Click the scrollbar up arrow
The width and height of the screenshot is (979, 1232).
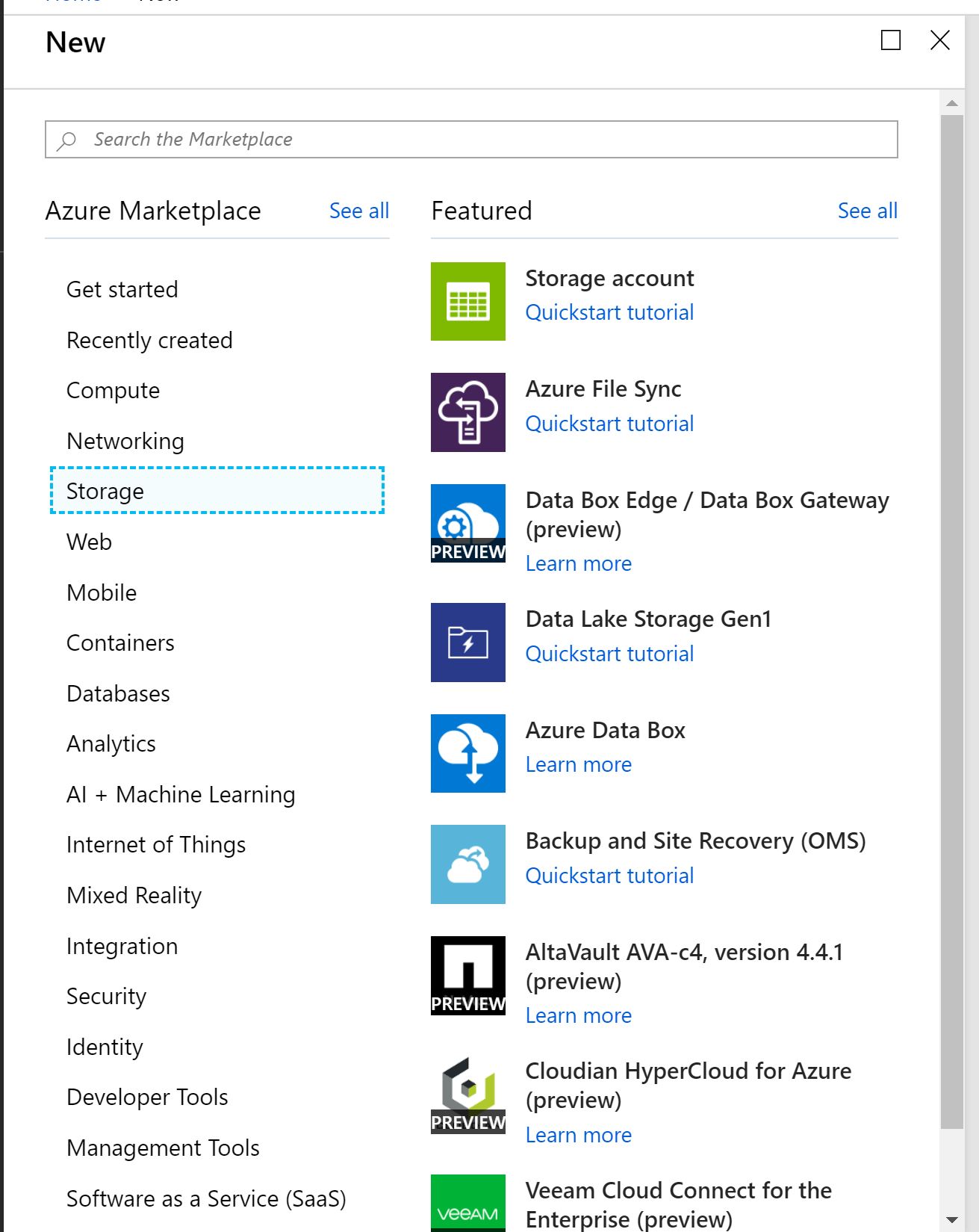coord(951,103)
